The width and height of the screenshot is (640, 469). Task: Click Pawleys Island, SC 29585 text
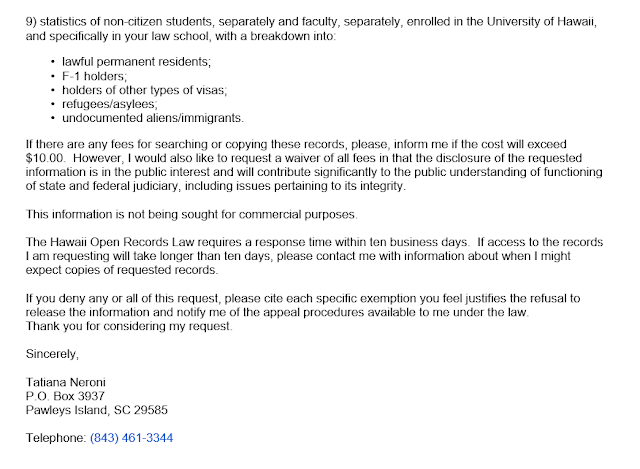pyautogui.click(x=97, y=410)
